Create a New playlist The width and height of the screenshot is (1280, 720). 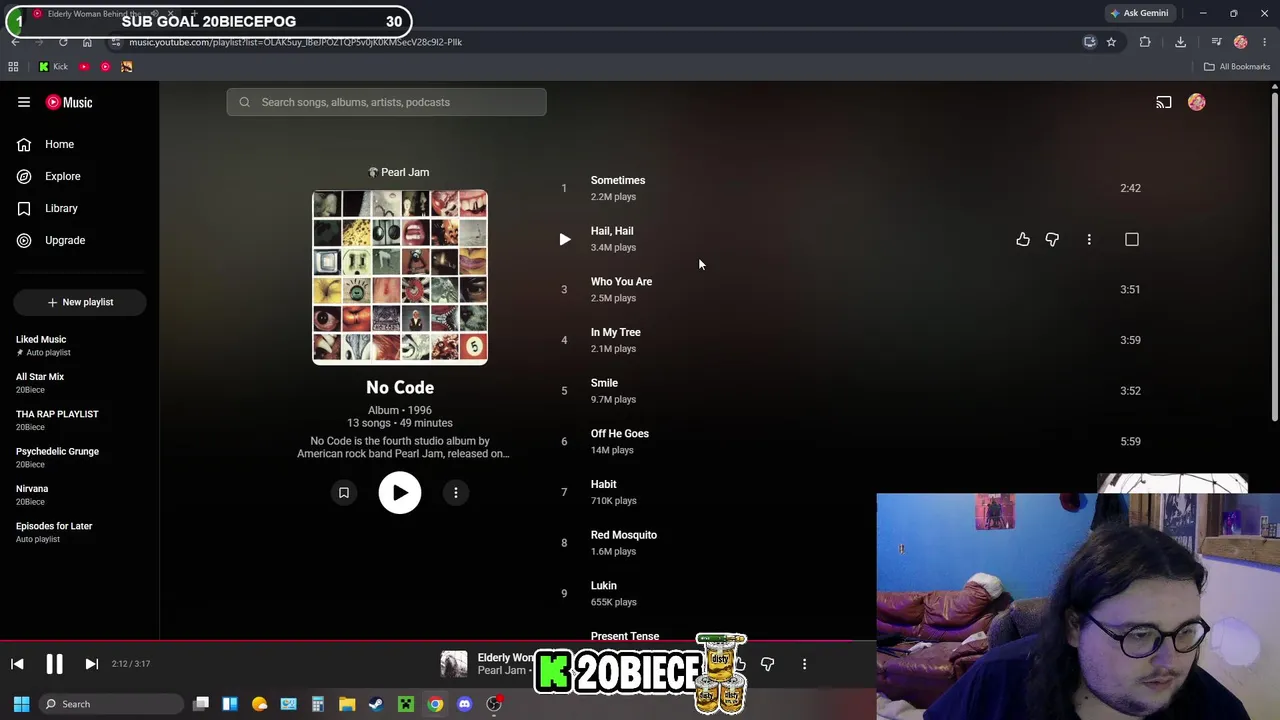80,302
